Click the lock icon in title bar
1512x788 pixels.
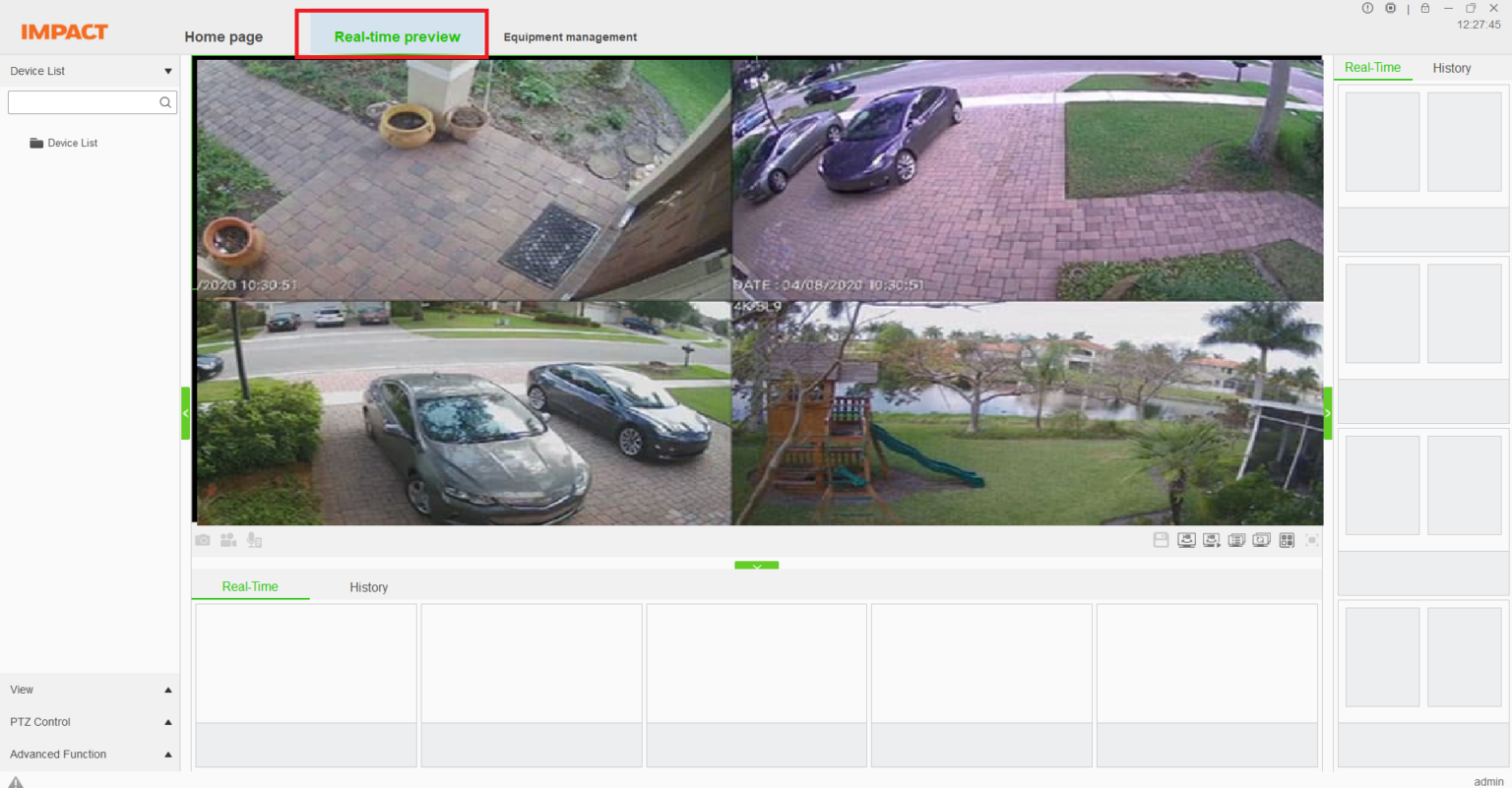tap(1425, 8)
